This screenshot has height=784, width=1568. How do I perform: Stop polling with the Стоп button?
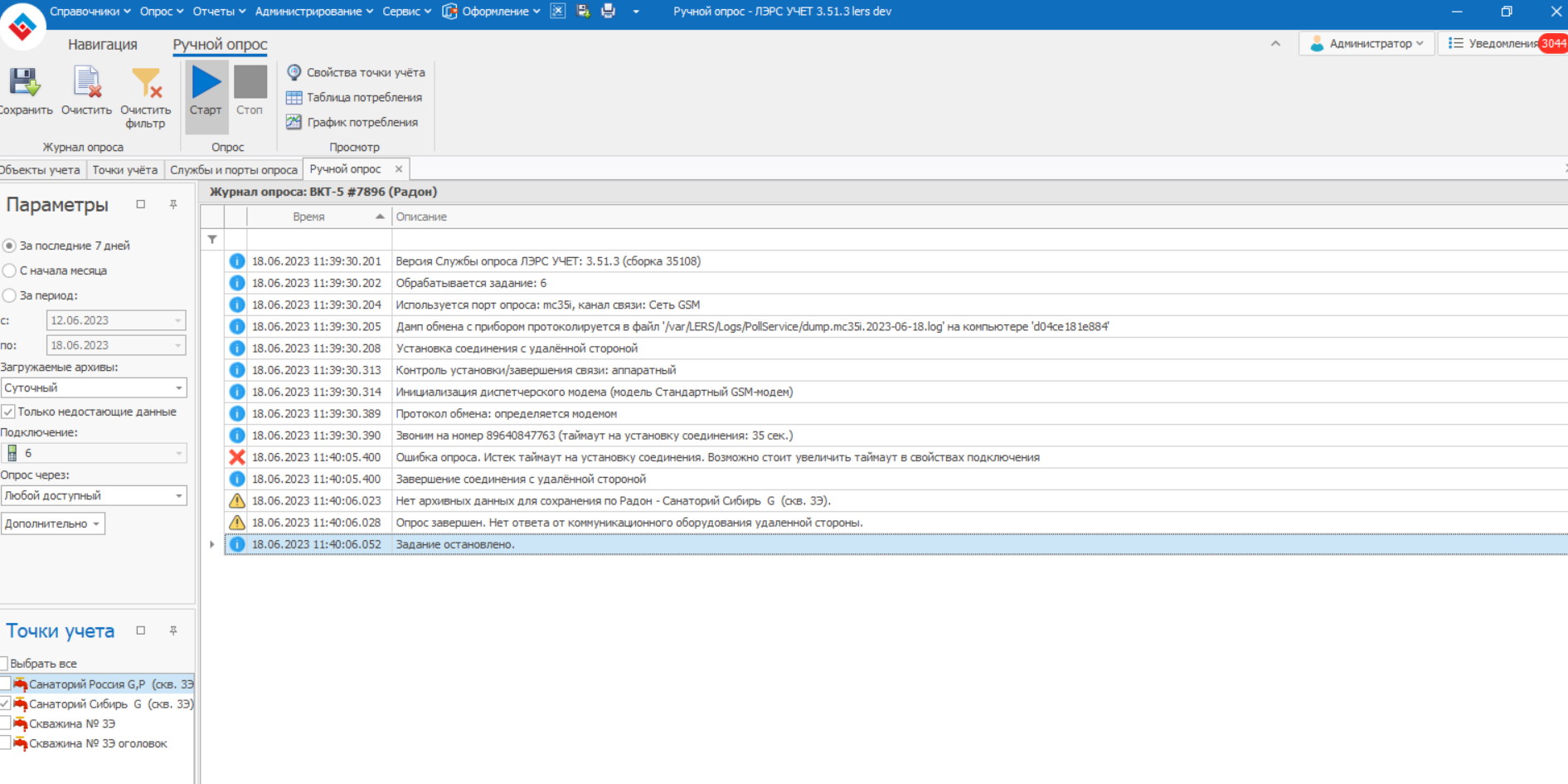coord(250,90)
